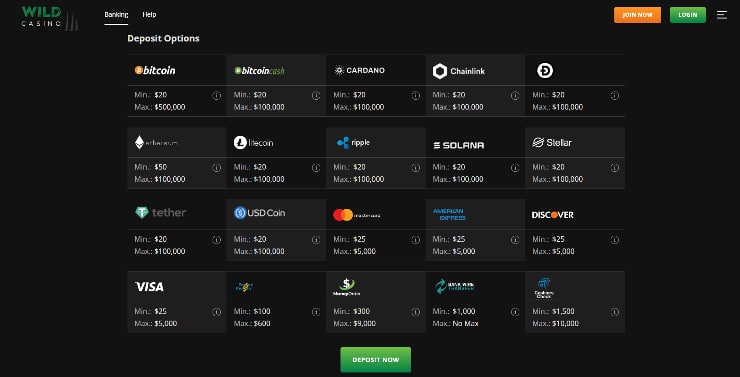740x377 pixels.
Task: Select the Cashiers Check logo
Action: (x=544, y=288)
